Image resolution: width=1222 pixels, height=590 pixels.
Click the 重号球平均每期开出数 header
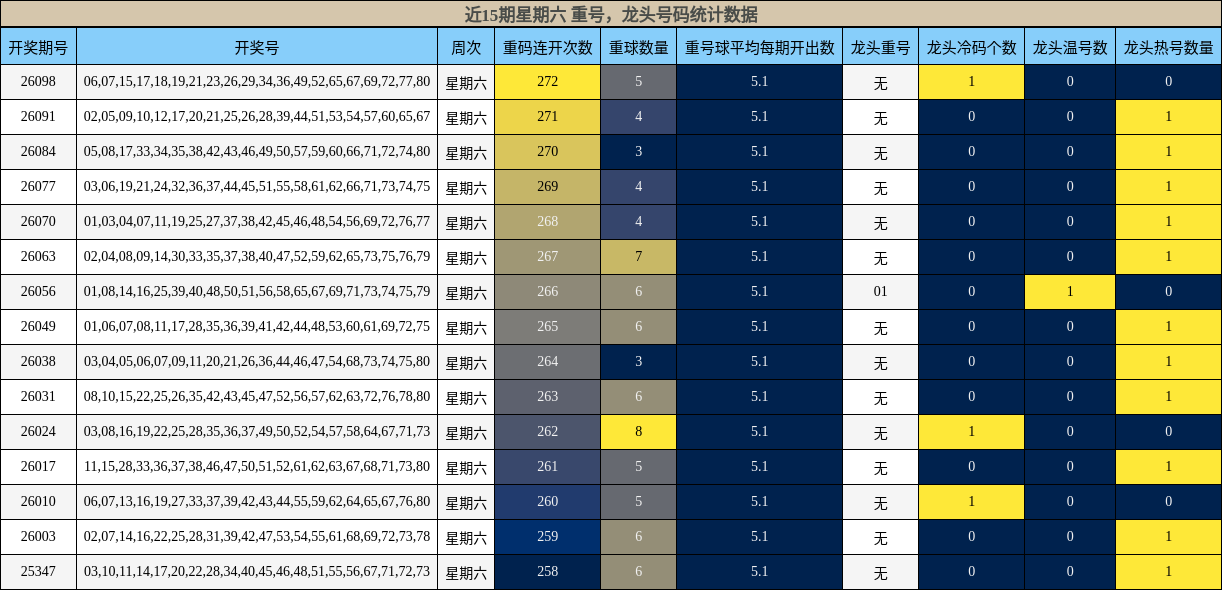(x=759, y=45)
